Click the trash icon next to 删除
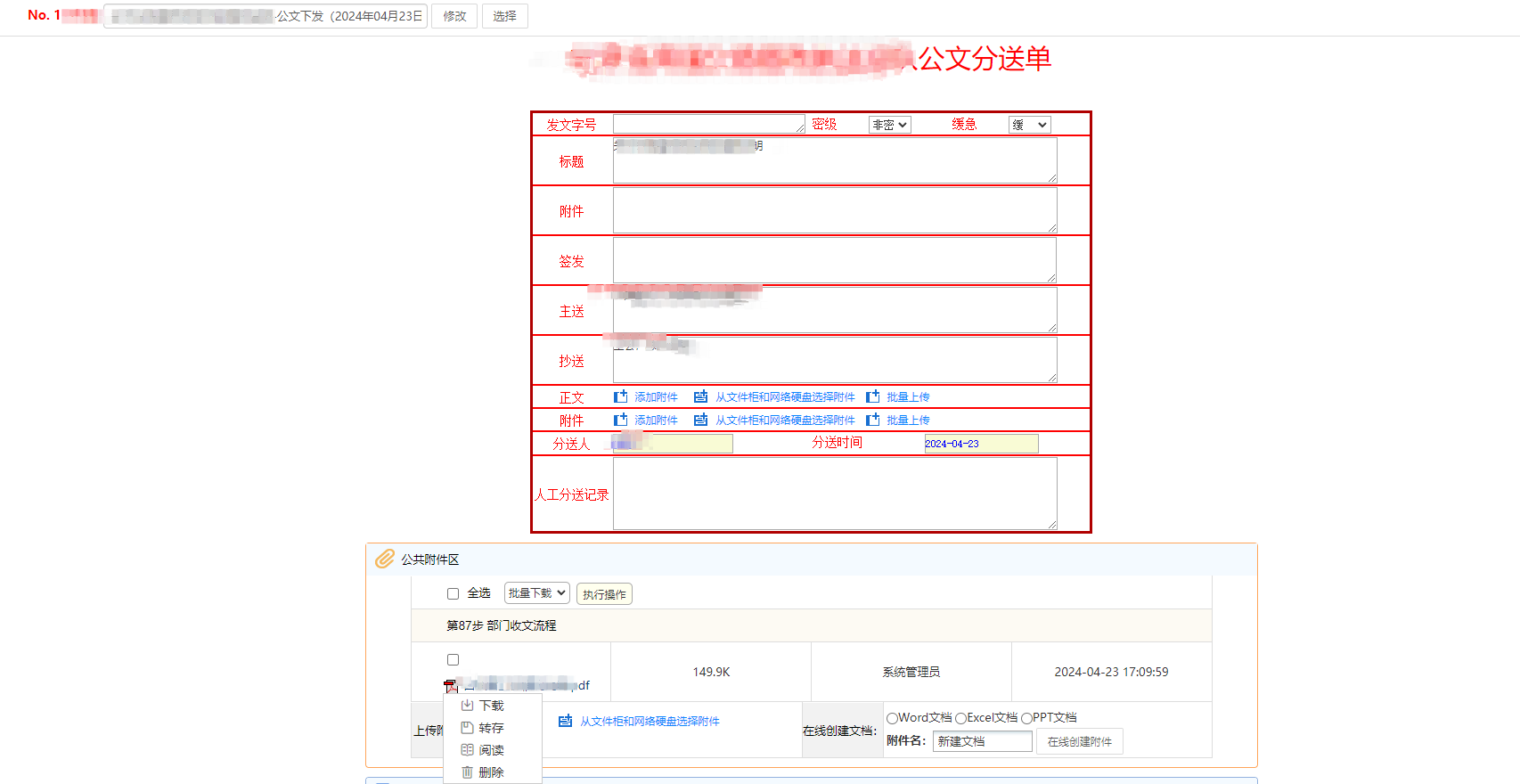This screenshot has height=784, width=1520. click(467, 772)
